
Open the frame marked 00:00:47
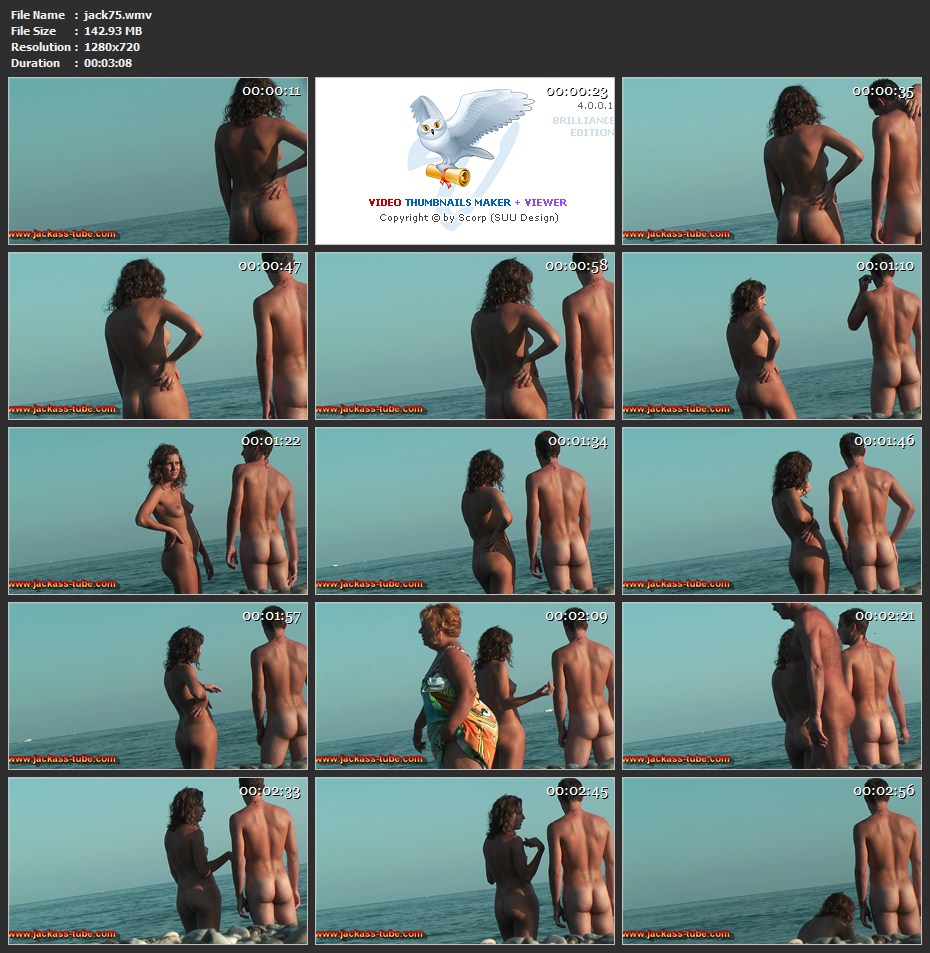[x=158, y=335]
